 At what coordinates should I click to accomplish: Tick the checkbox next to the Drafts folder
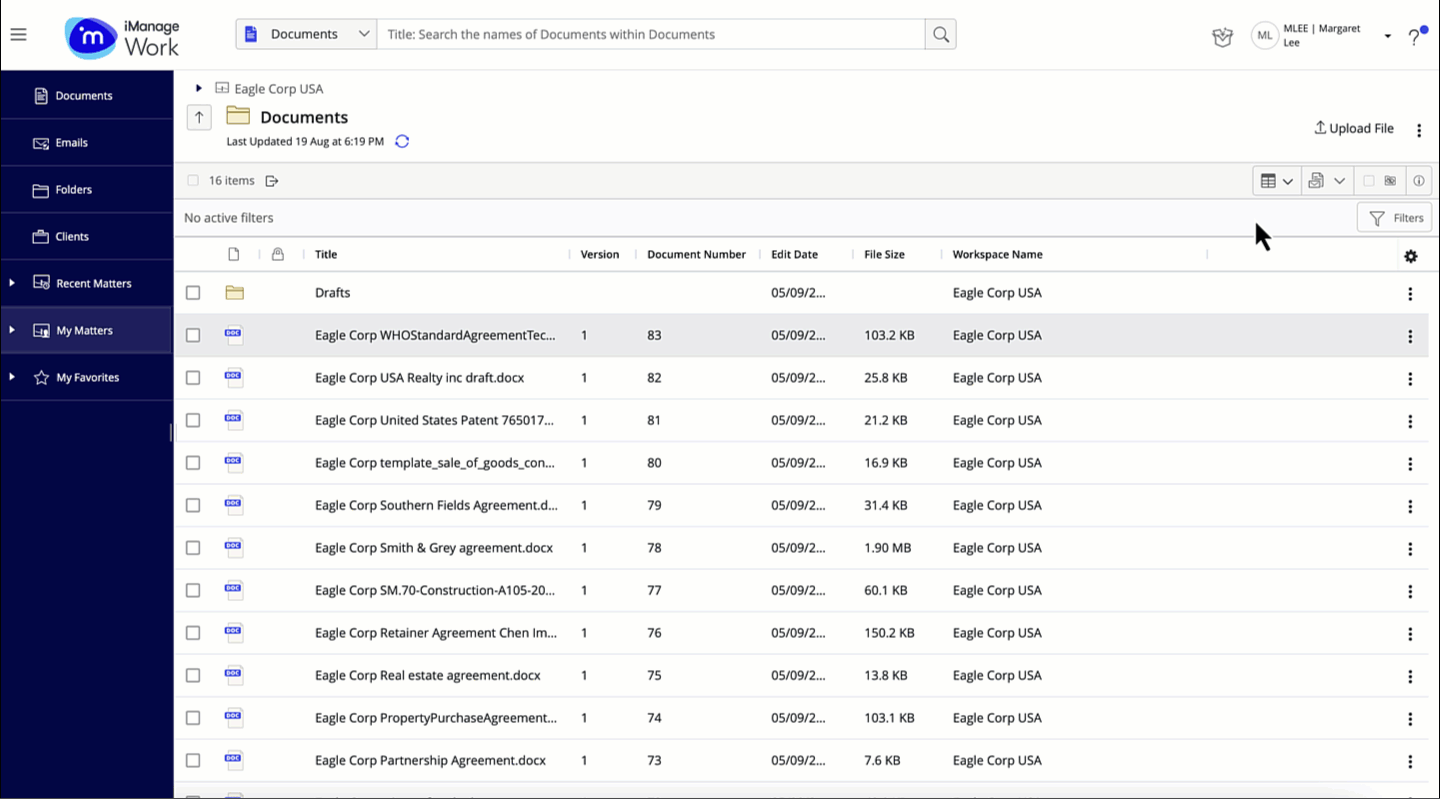(192, 293)
